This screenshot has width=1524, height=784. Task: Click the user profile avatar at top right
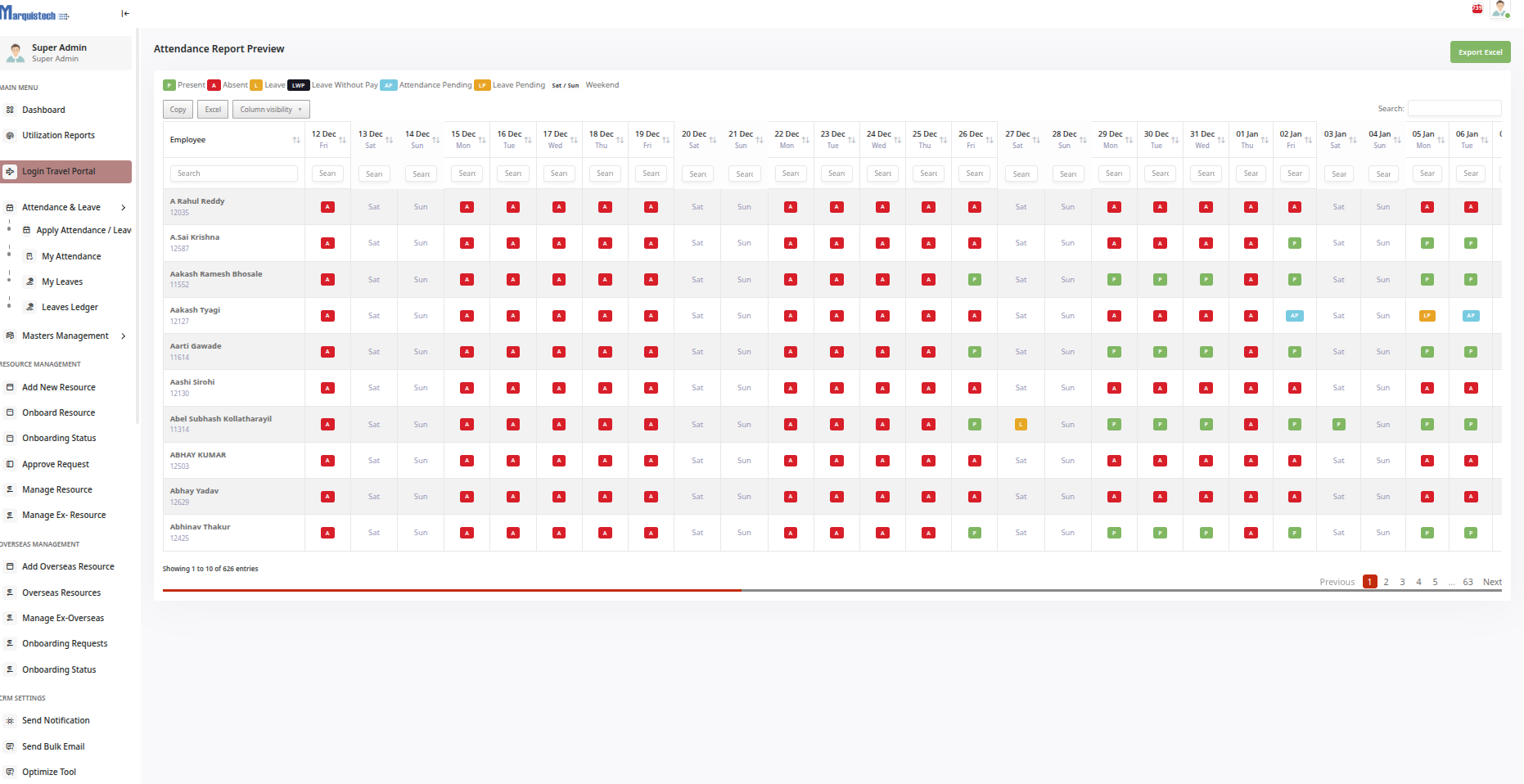tap(1499, 10)
